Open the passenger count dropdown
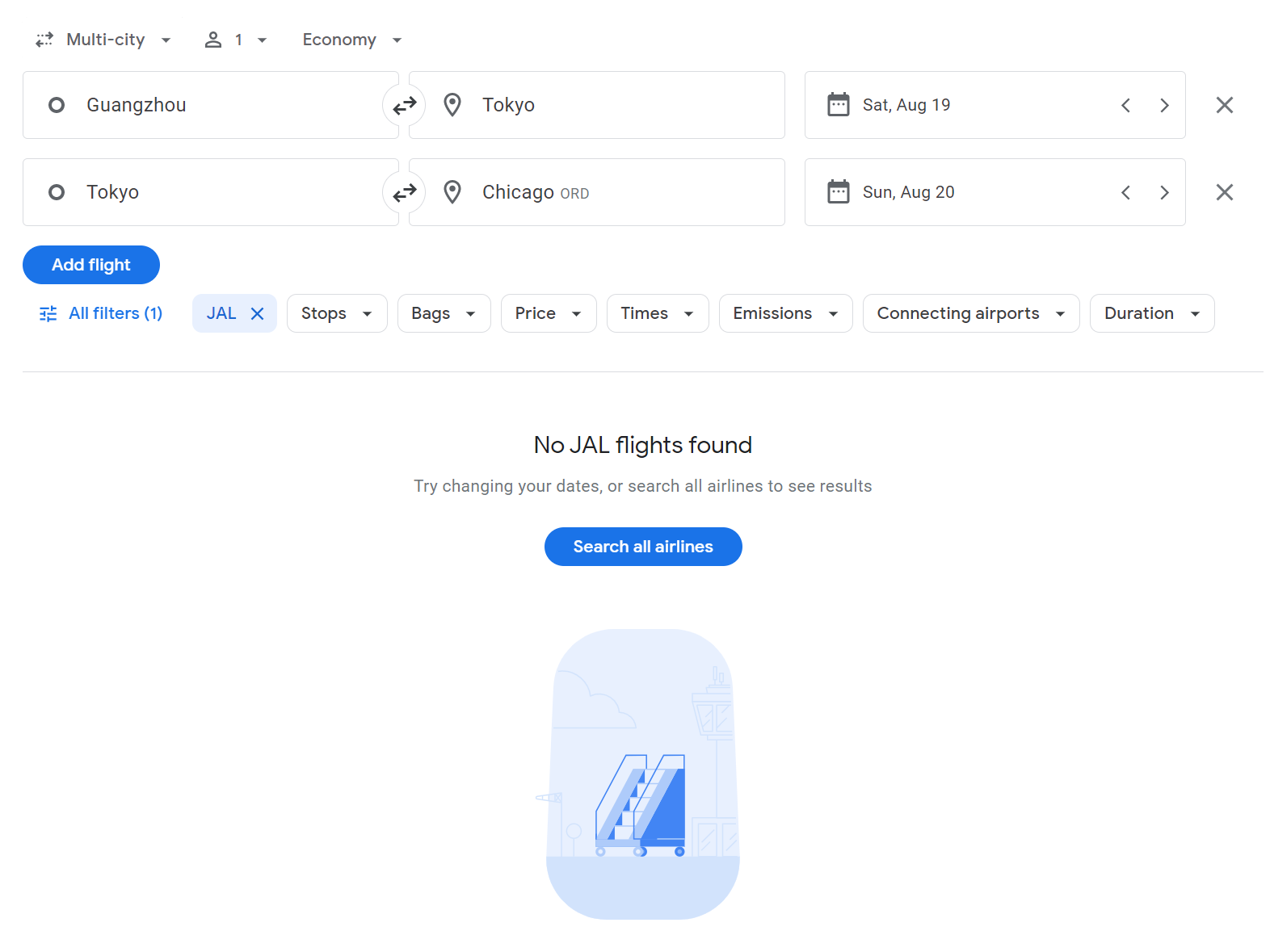The height and width of the screenshot is (952, 1270). tap(236, 40)
